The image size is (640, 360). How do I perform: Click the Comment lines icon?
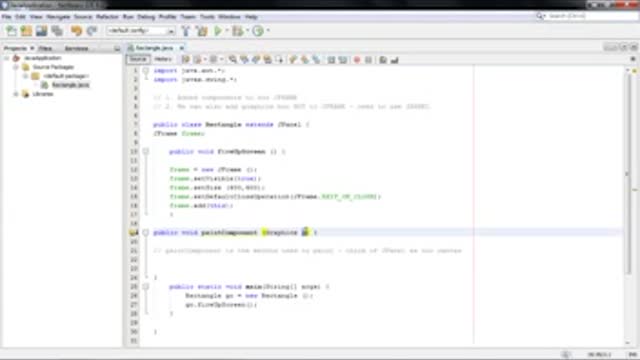pos(383,60)
